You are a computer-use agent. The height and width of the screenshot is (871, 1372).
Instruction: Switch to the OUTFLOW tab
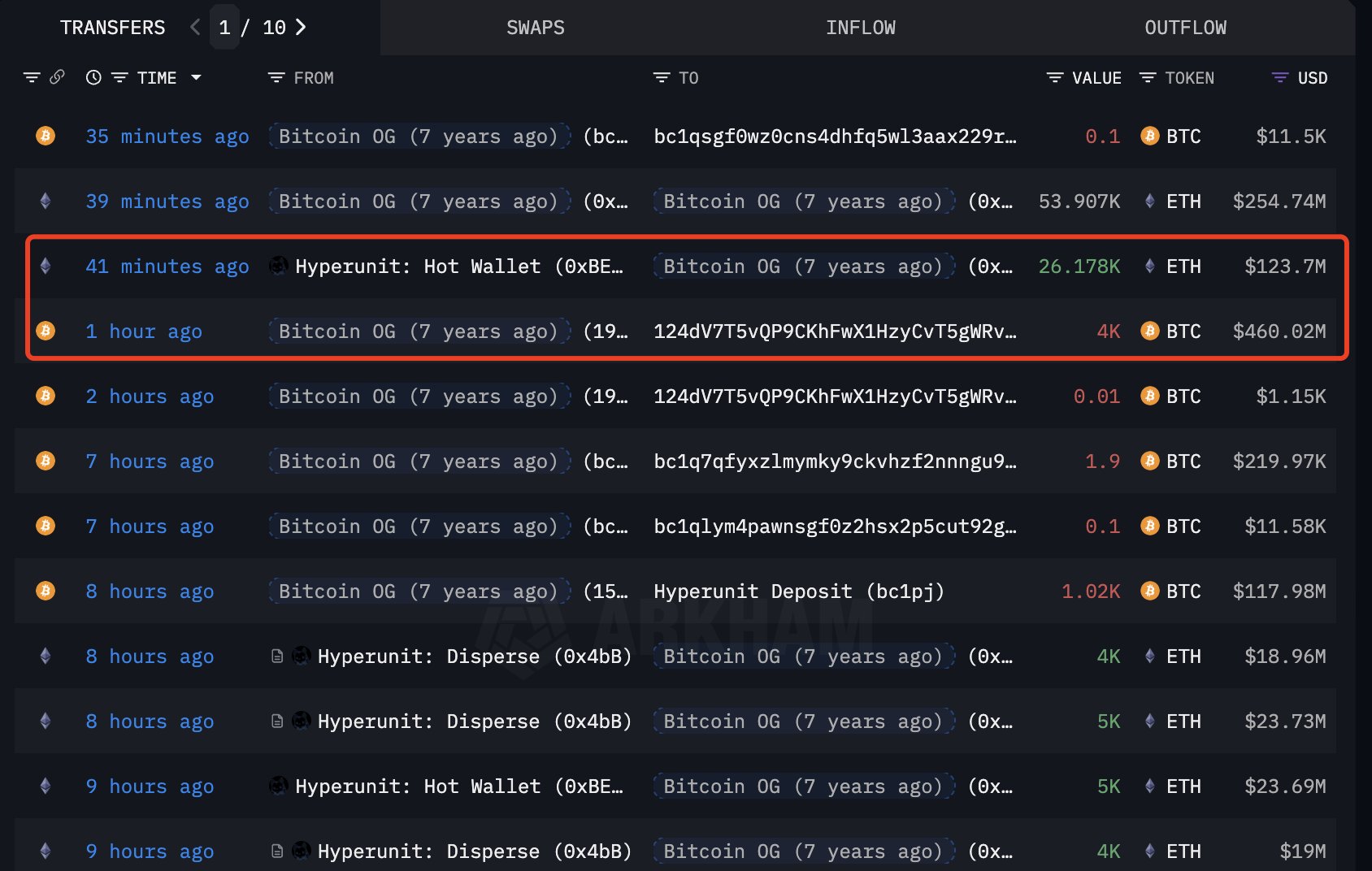tap(1186, 28)
